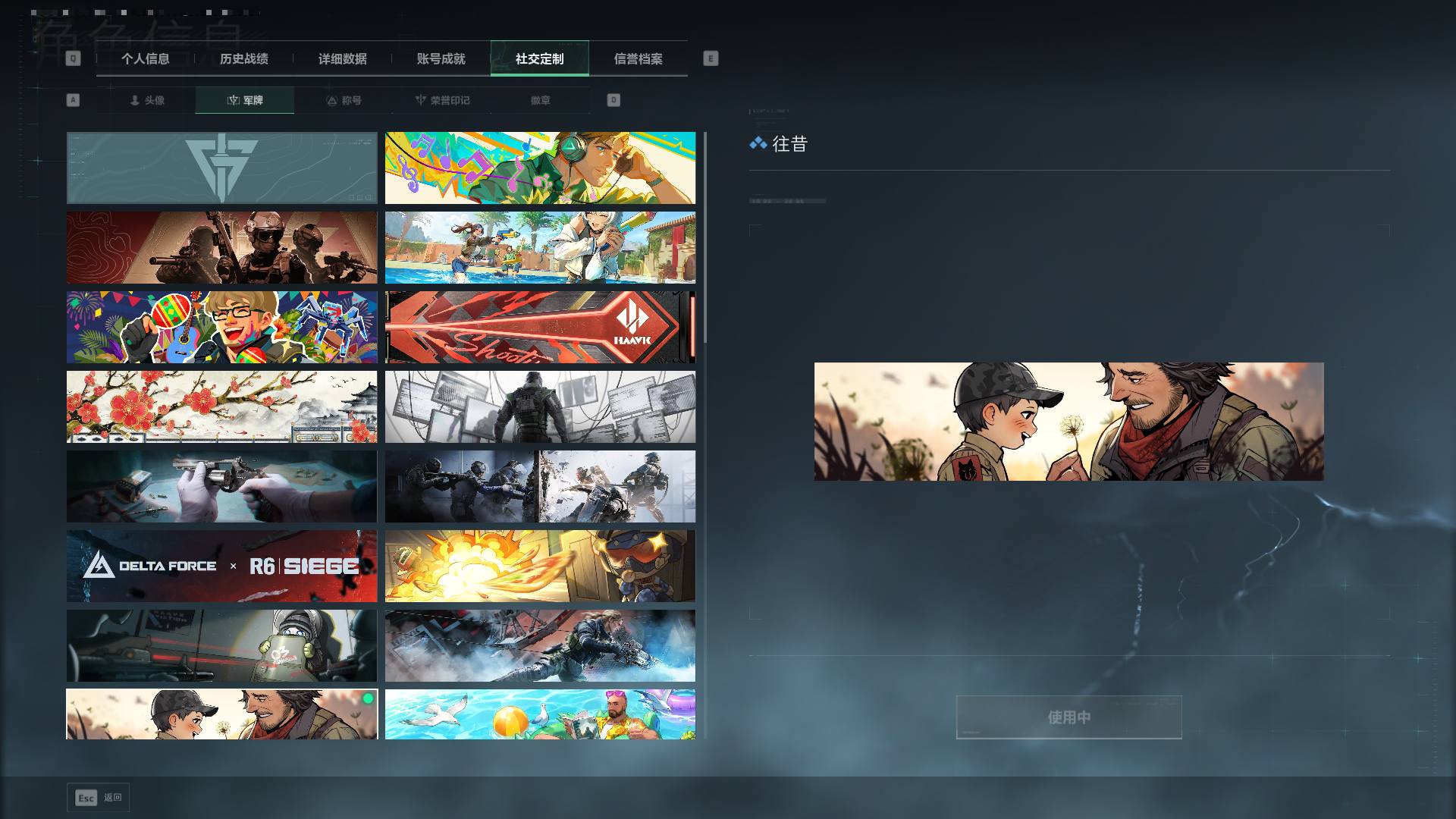Click the dog tag list scrollbar
This screenshot has height=819, width=1456.
click(705, 237)
